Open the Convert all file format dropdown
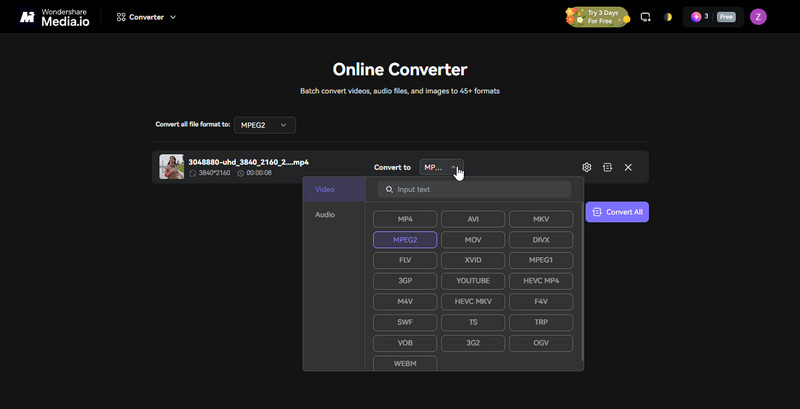 point(264,125)
